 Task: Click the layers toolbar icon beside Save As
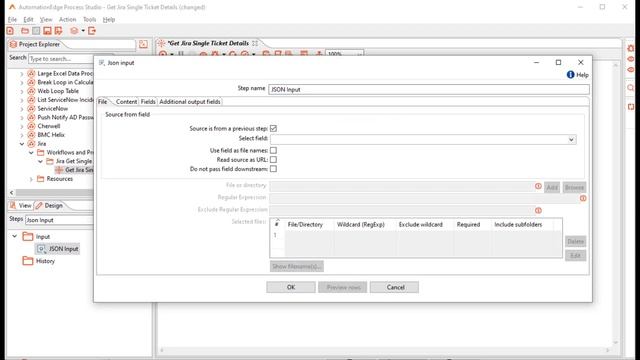[74, 31]
